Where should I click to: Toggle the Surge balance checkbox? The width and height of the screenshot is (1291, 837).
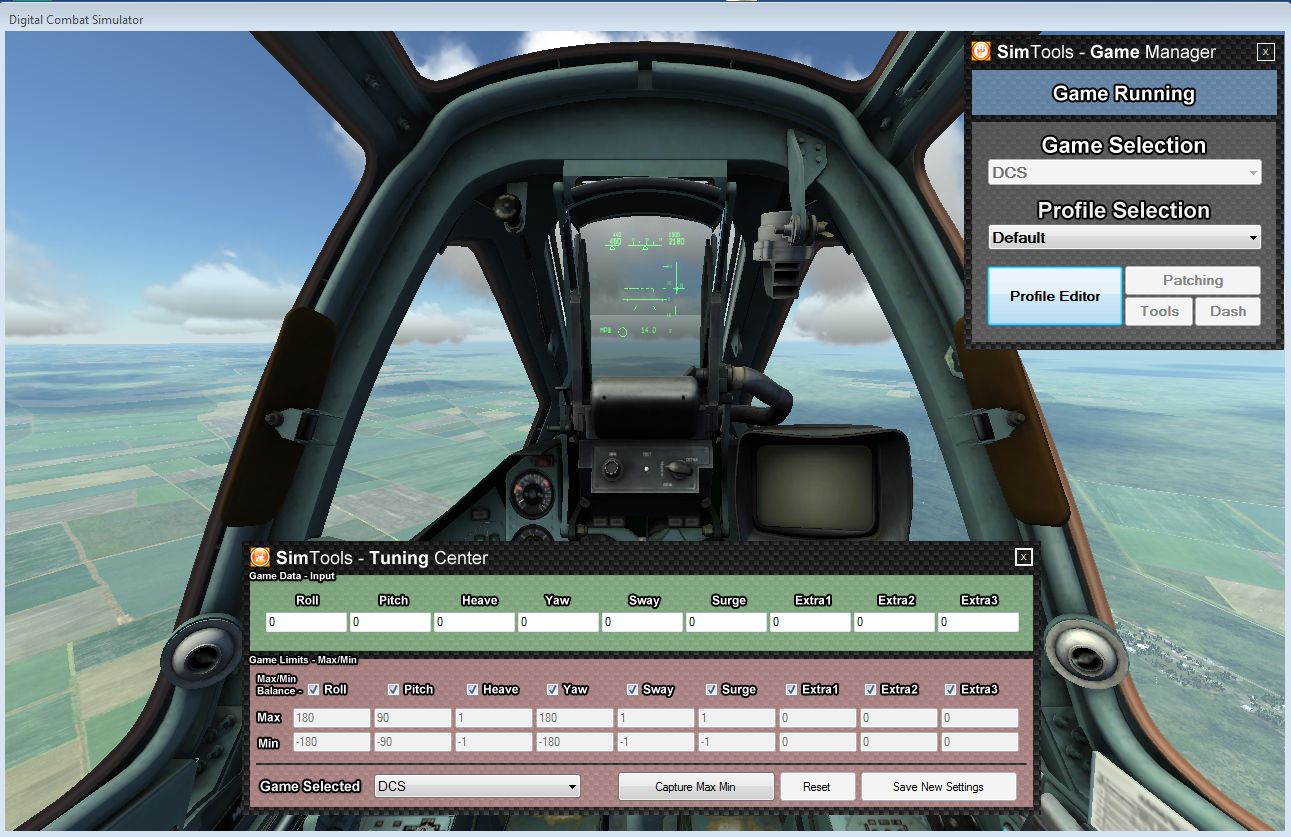pos(712,689)
